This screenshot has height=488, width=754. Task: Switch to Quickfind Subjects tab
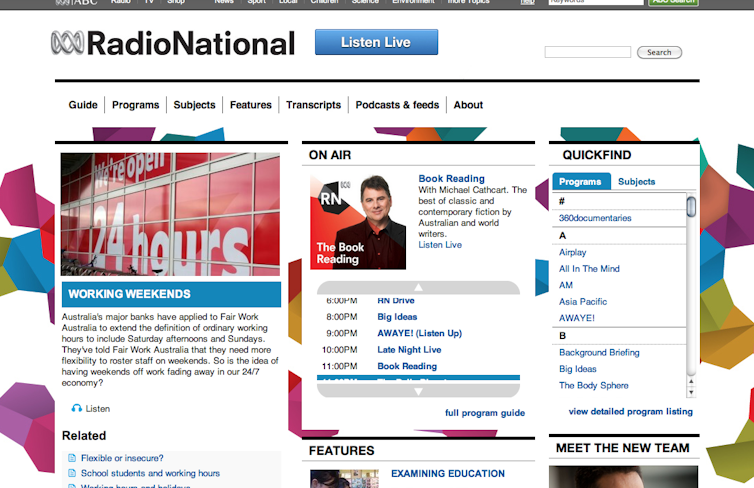click(637, 181)
